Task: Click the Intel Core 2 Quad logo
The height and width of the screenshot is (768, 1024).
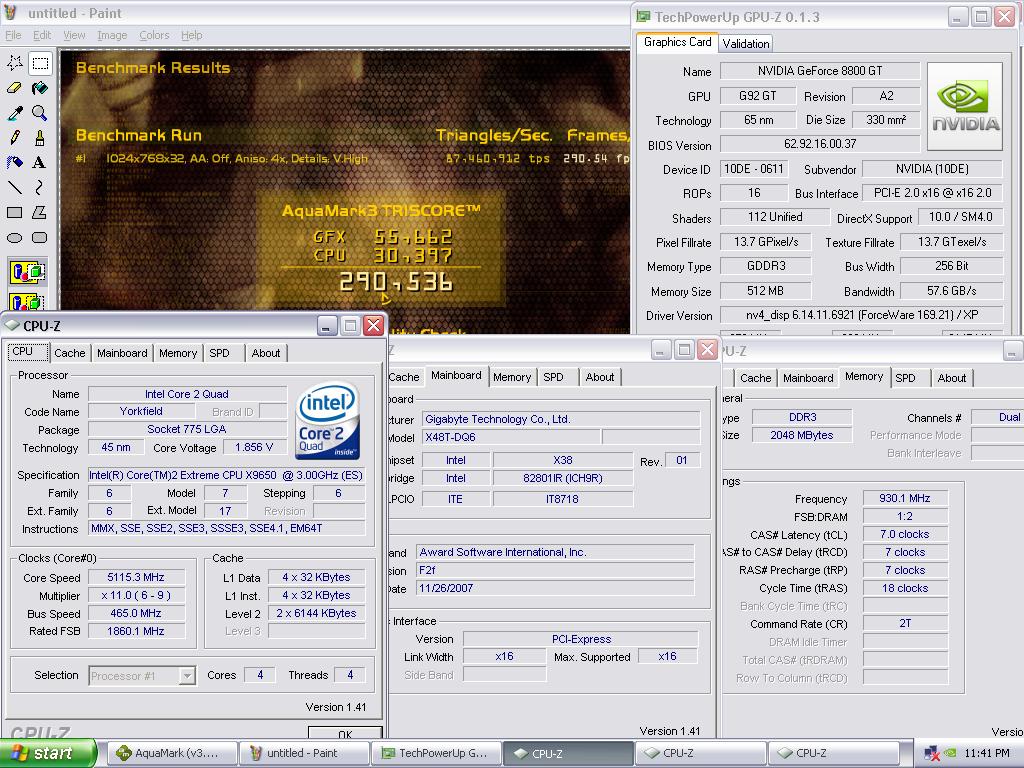Action: coord(327,421)
